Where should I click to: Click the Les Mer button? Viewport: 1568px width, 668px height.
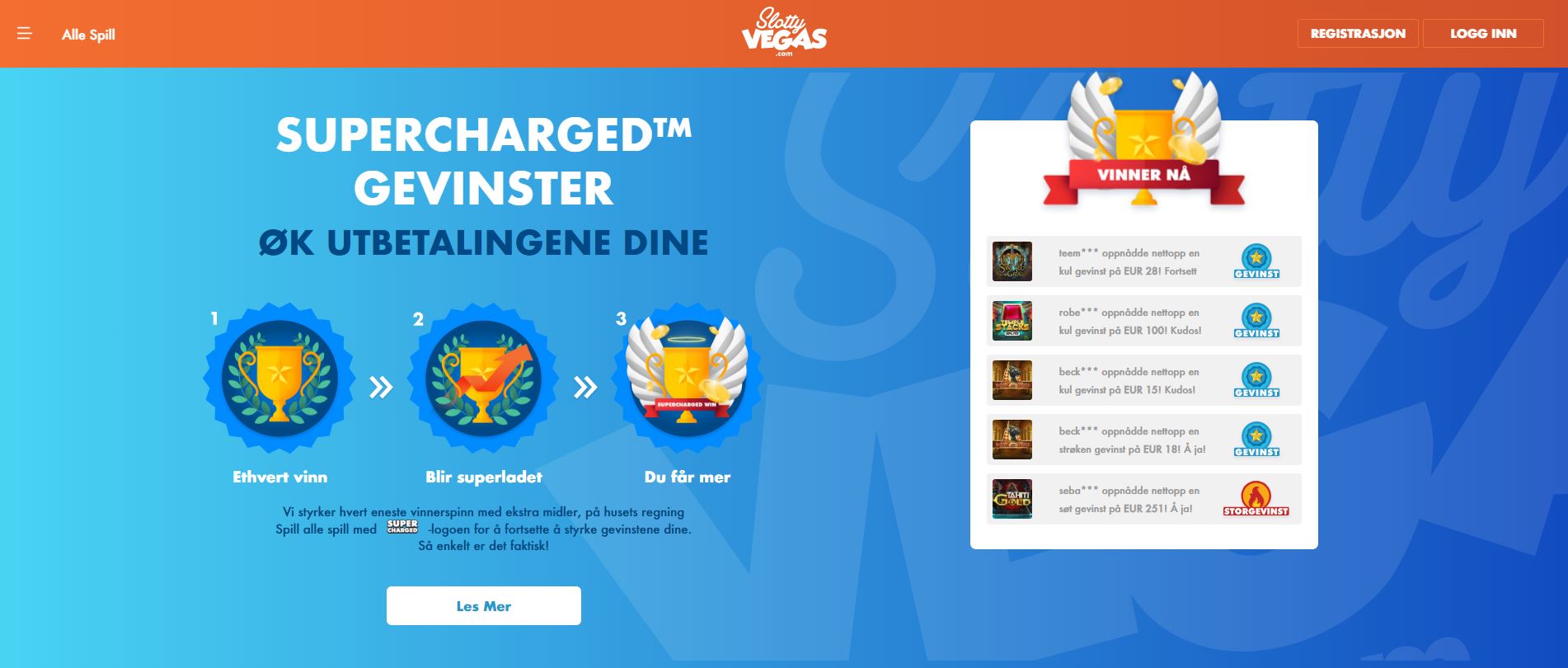(484, 605)
